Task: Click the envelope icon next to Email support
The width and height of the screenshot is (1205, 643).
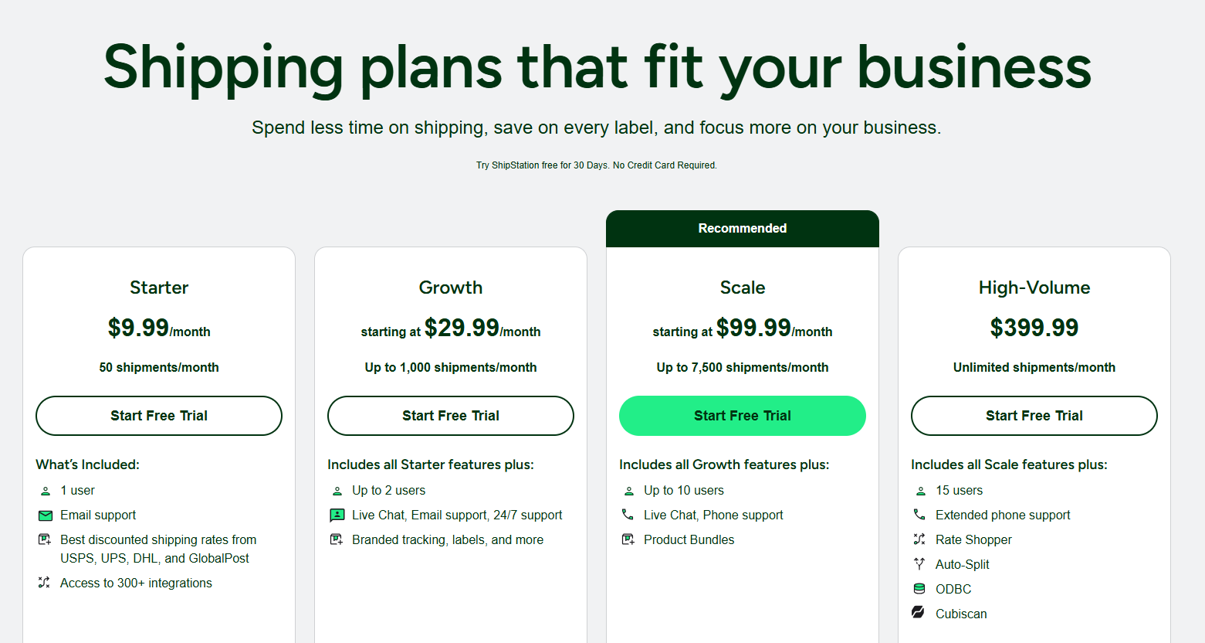Action: 45,515
